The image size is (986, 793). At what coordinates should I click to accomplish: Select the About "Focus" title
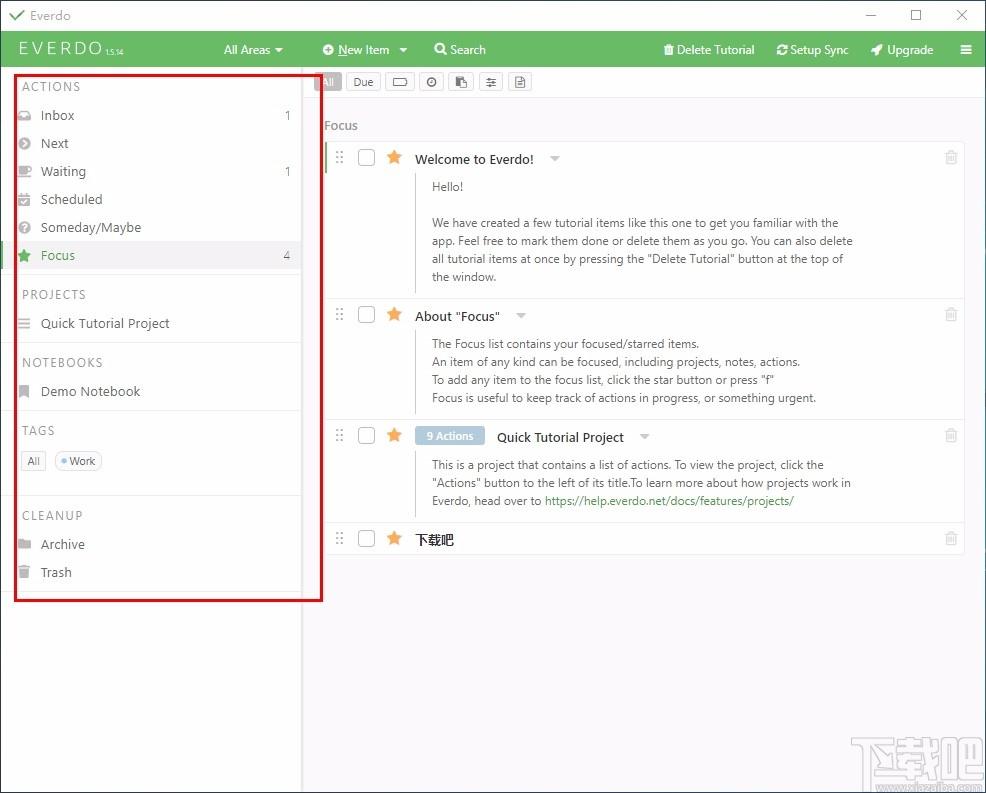[457, 316]
